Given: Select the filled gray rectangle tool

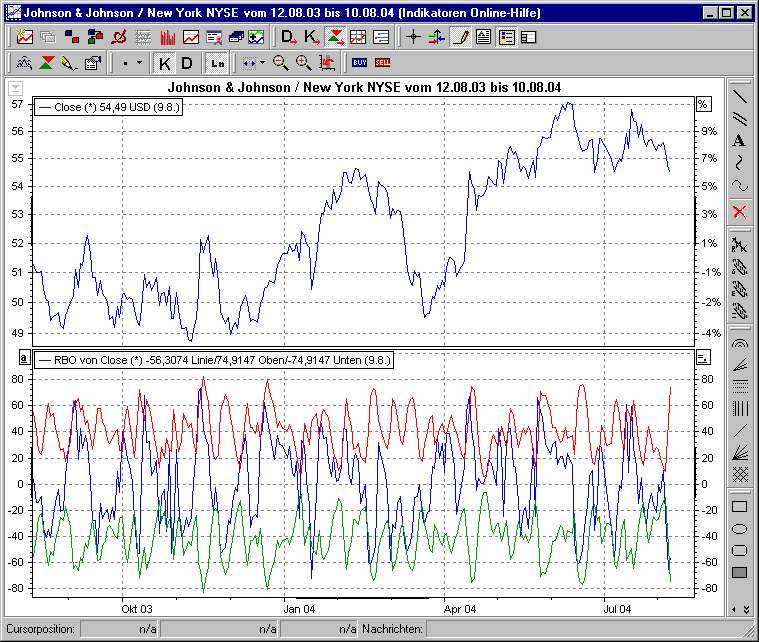Looking at the screenshot, I should [x=739, y=572].
